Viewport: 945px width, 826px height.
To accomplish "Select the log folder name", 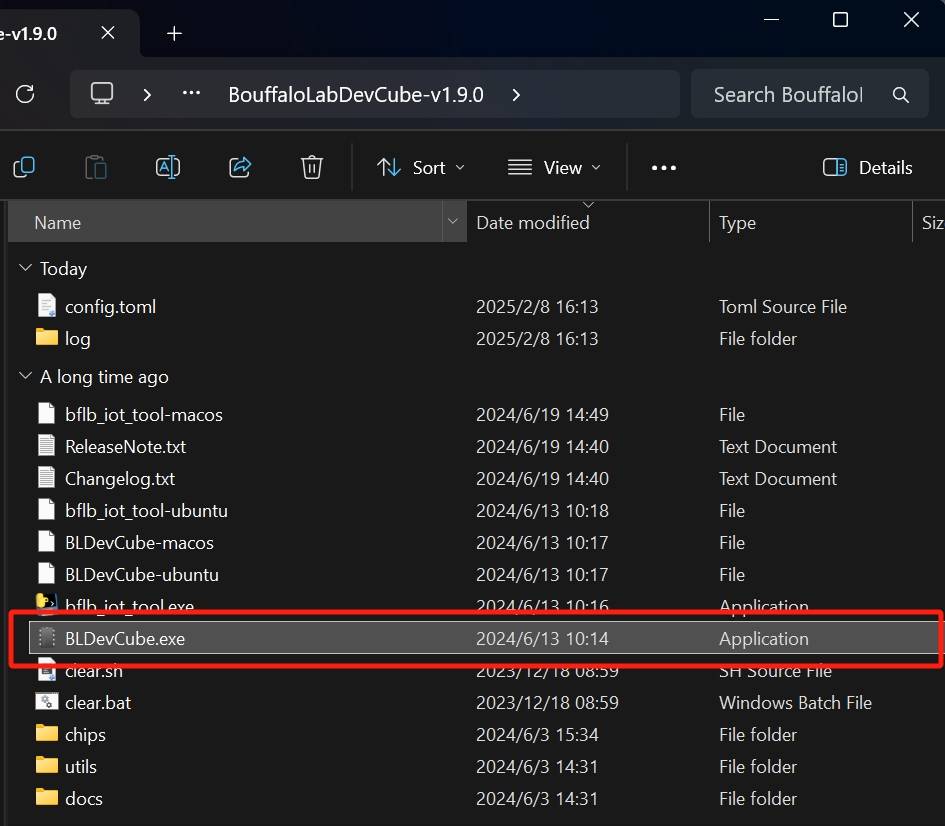I will click(78, 339).
